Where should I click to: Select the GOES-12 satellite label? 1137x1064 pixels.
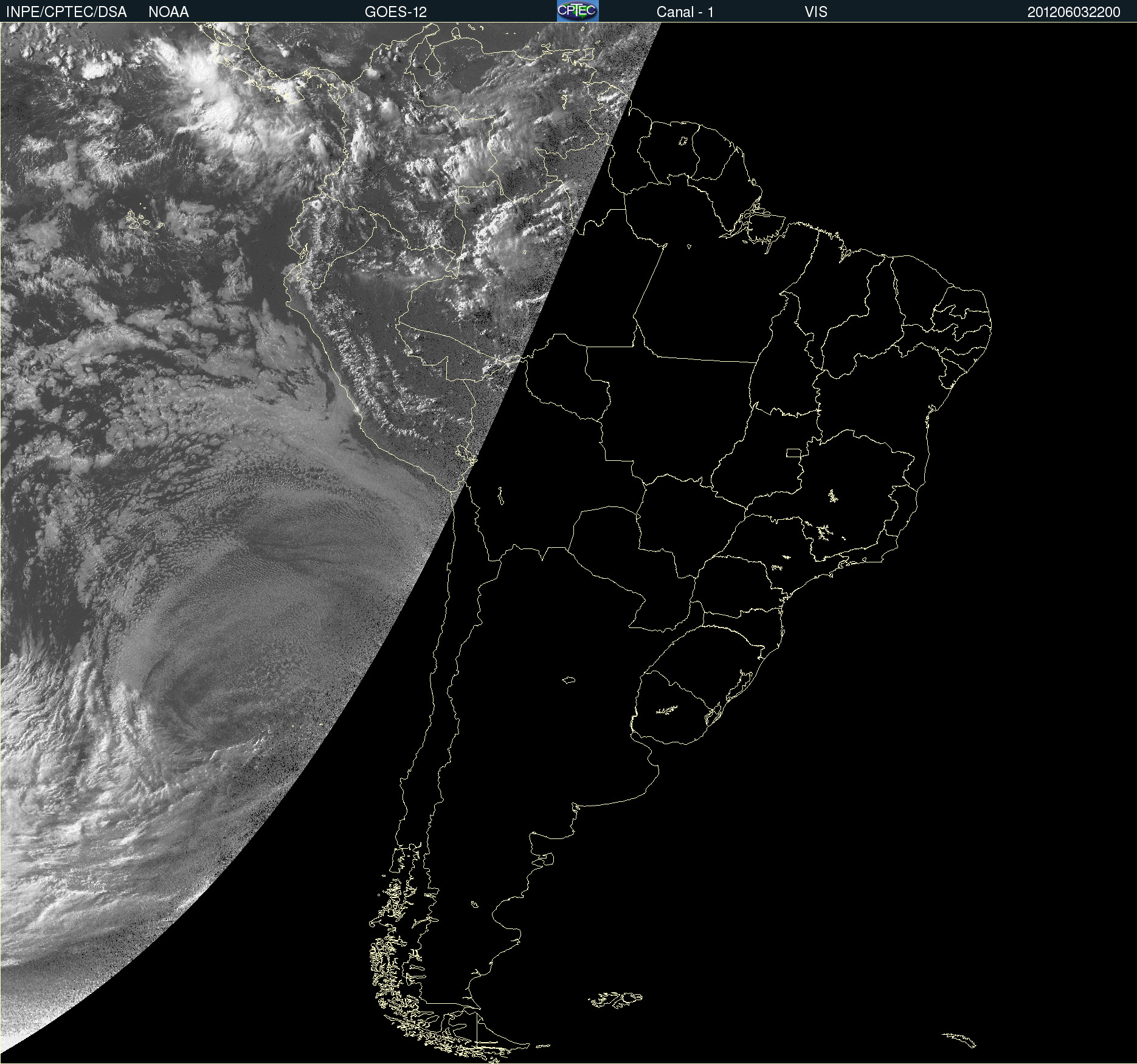(x=396, y=12)
